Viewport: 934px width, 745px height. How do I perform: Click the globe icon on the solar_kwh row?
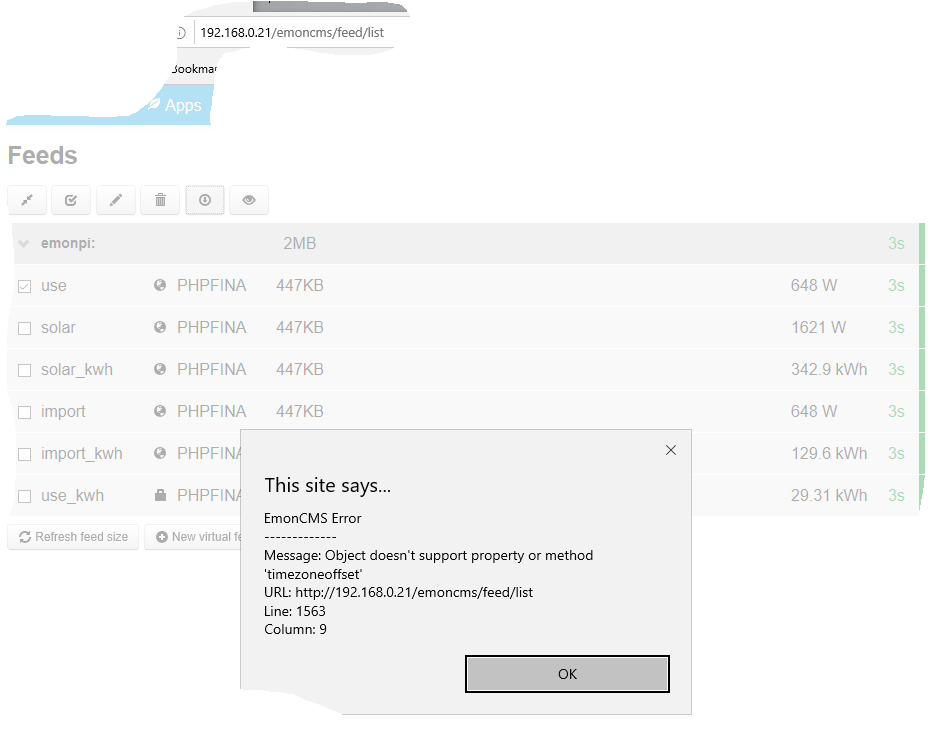[x=160, y=369]
